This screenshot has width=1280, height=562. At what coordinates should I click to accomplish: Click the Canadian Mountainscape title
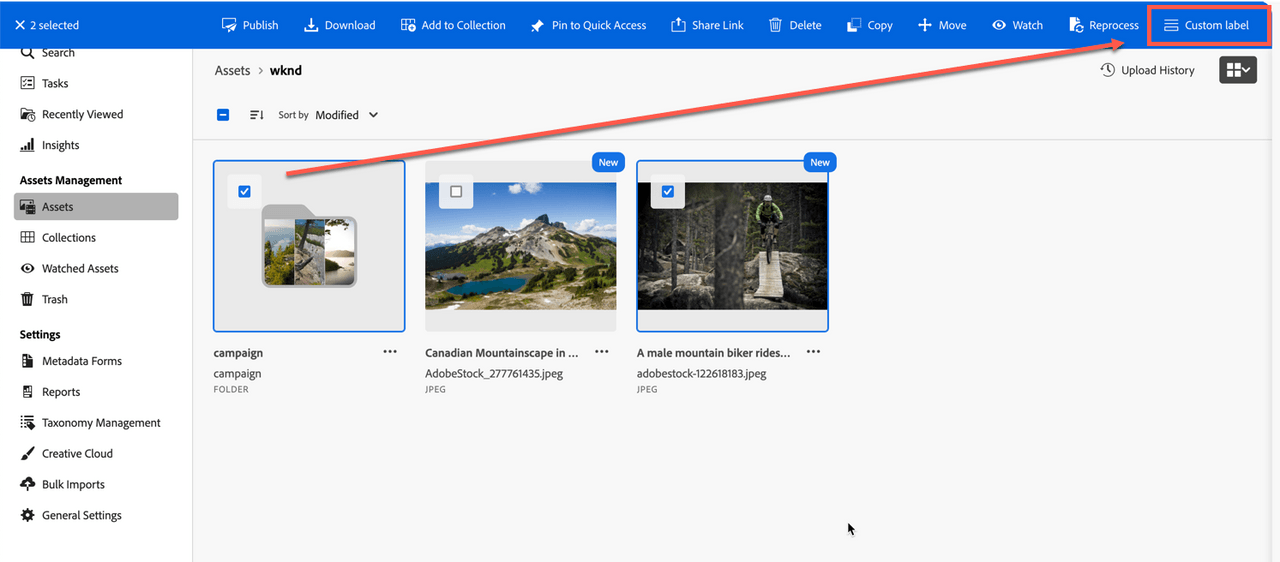[x=502, y=353]
